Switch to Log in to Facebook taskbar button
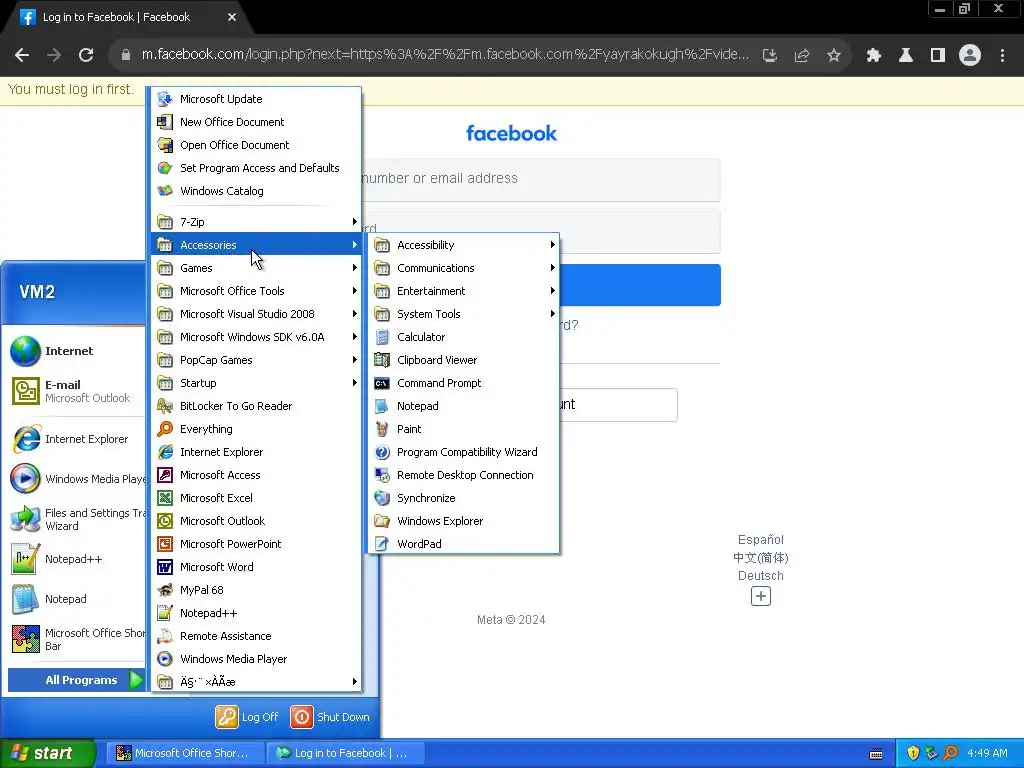Screen dimensions: 1024x768 pyautogui.click(x=345, y=753)
